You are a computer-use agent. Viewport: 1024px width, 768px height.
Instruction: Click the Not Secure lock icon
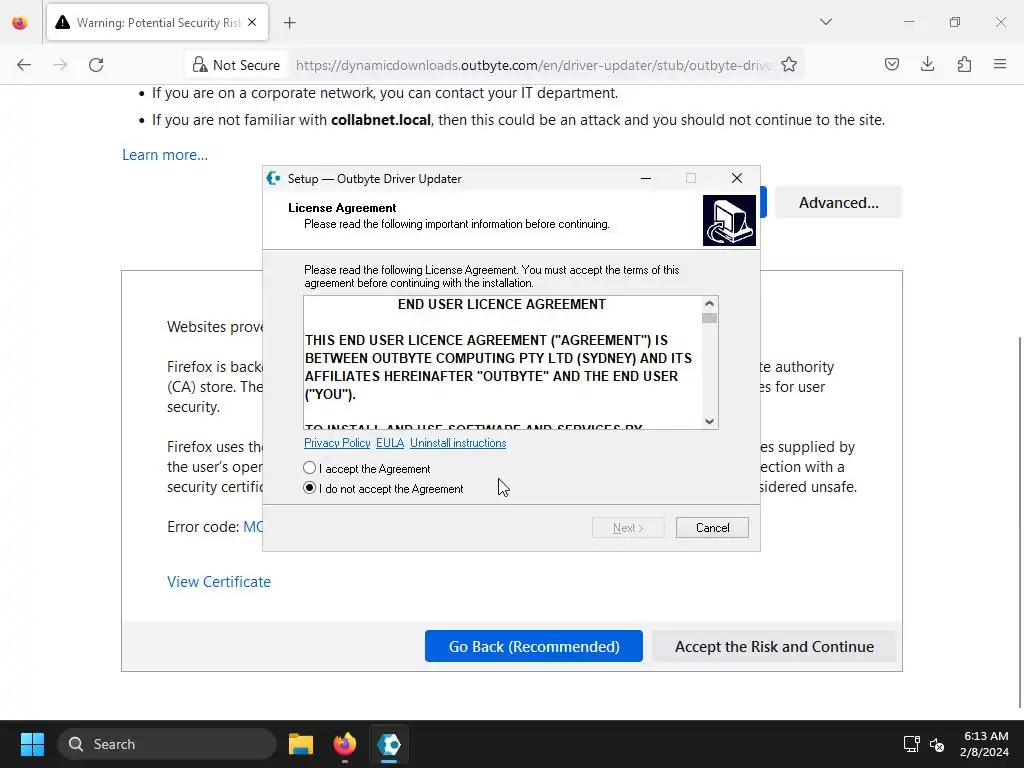(200, 65)
